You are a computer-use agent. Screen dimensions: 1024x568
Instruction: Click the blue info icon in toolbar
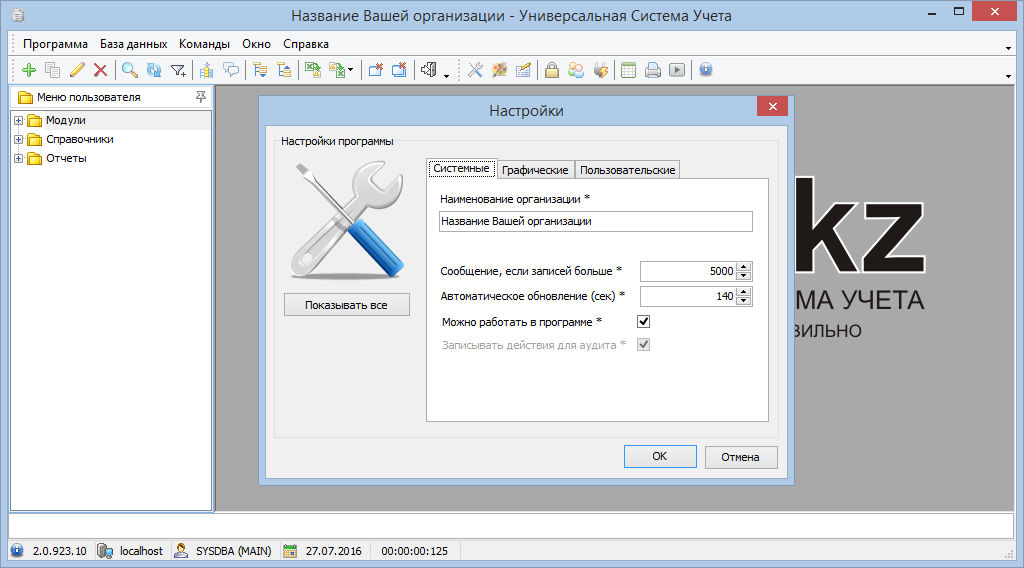tap(706, 70)
